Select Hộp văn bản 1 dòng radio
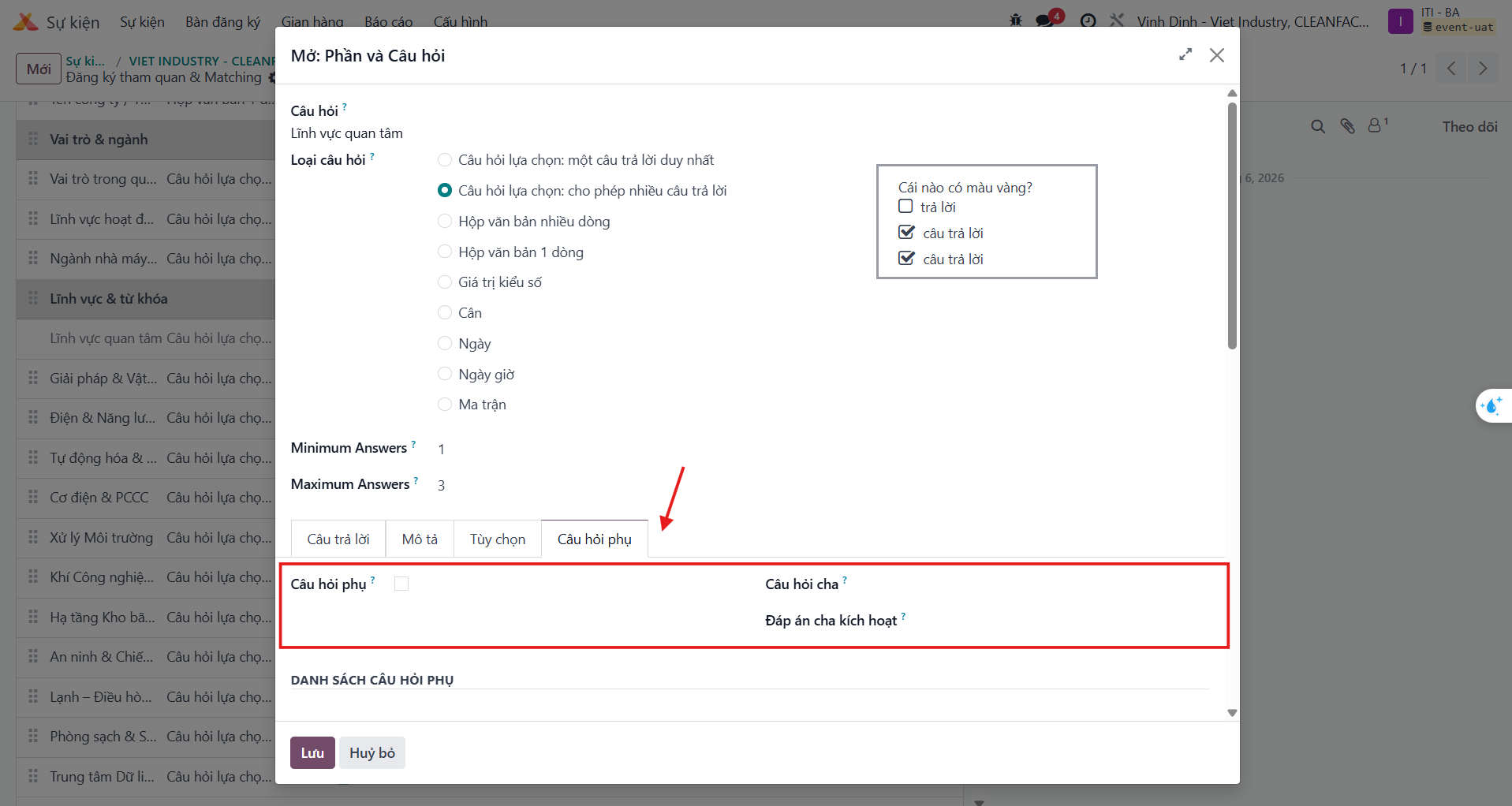Viewport: 1512px width, 806px height. pyautogui.click(x=445, y=252)
